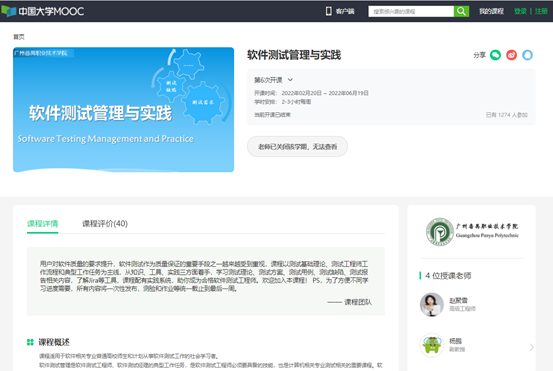Click the 课程概述 section heading

54,342
